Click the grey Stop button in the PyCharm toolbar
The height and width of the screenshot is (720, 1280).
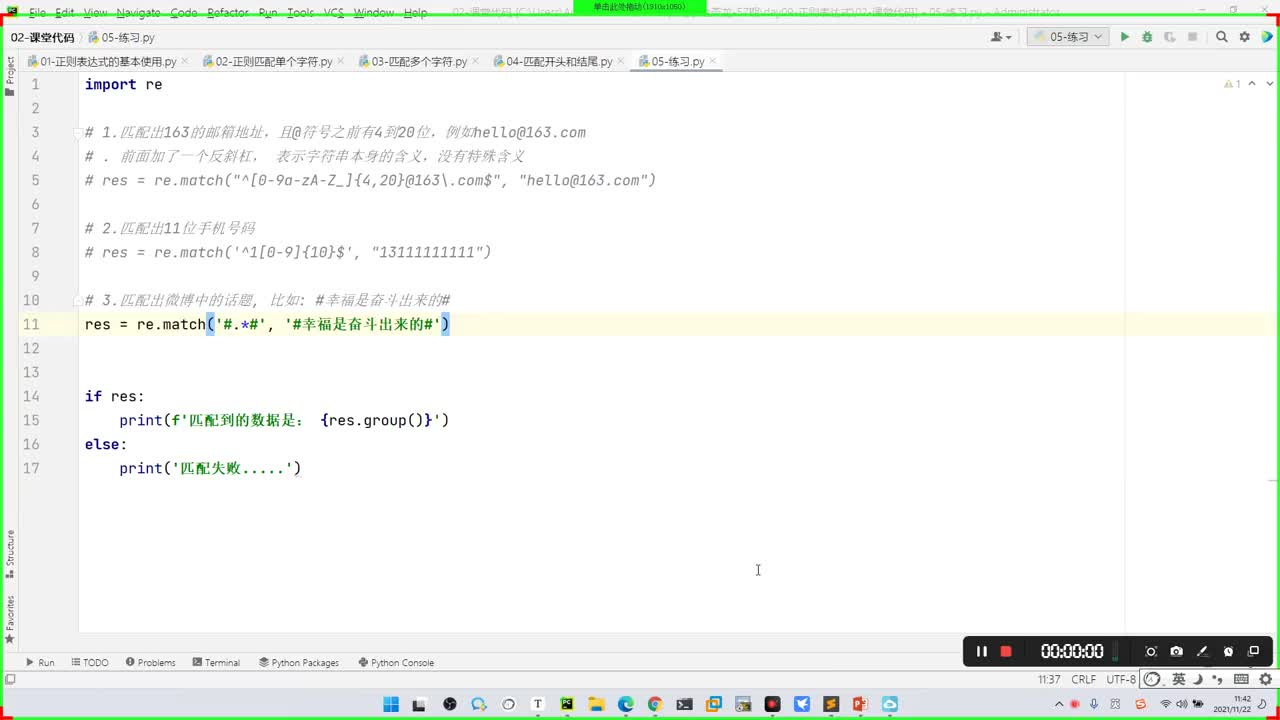click(x=1192, y=37)
